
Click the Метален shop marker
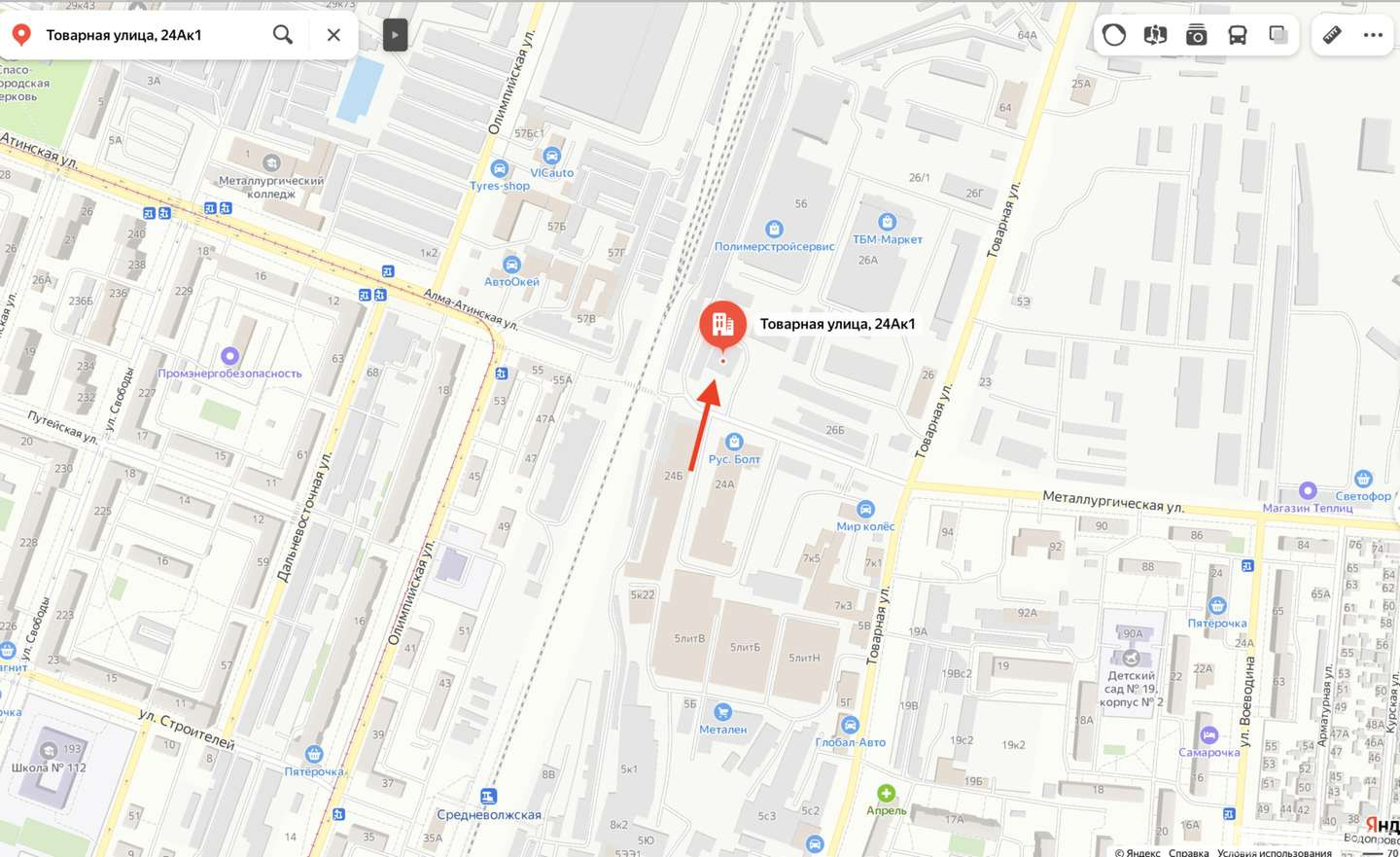click(x=722, y=712)
